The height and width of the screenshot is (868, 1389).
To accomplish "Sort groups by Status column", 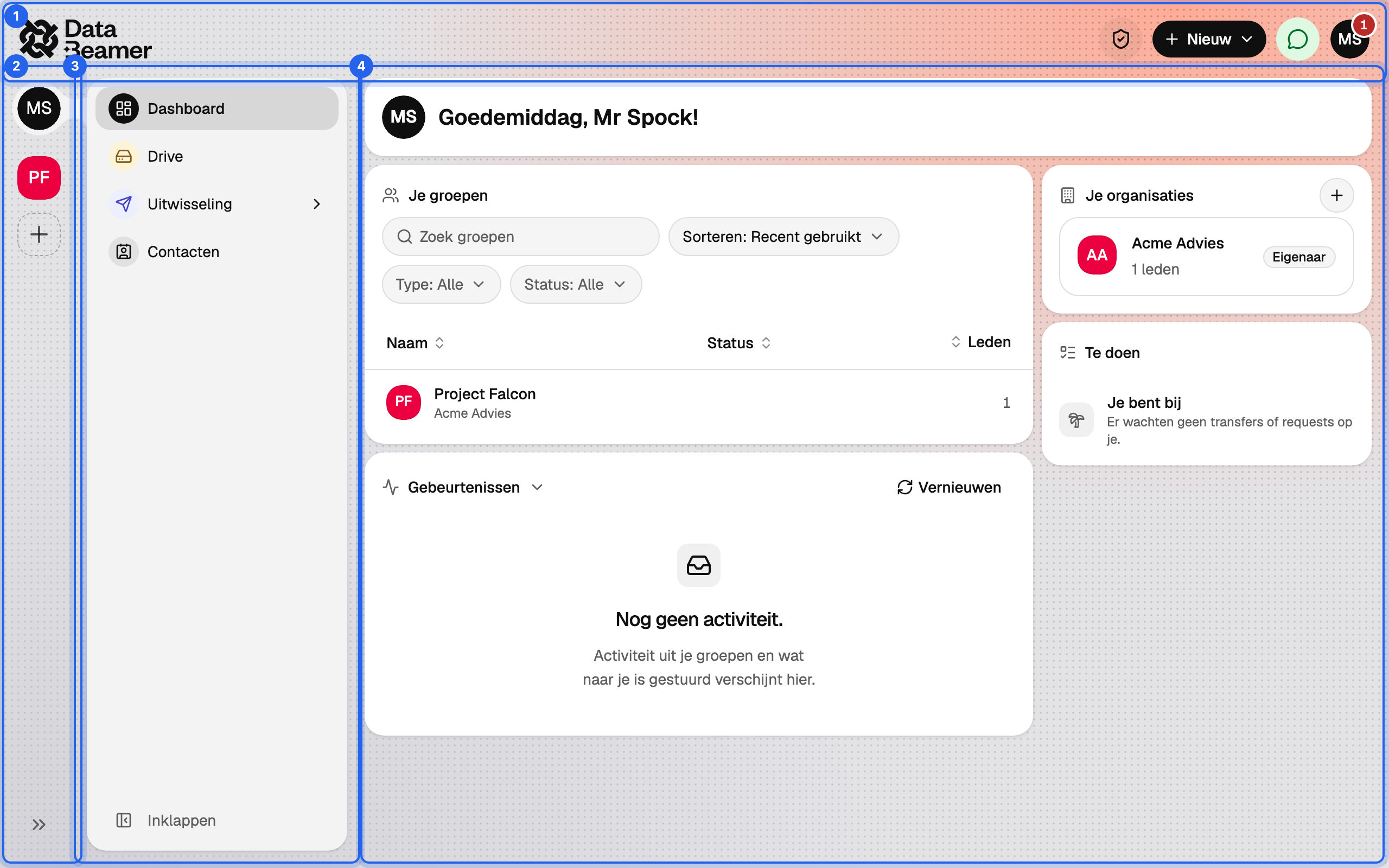I will pos(738,343).
